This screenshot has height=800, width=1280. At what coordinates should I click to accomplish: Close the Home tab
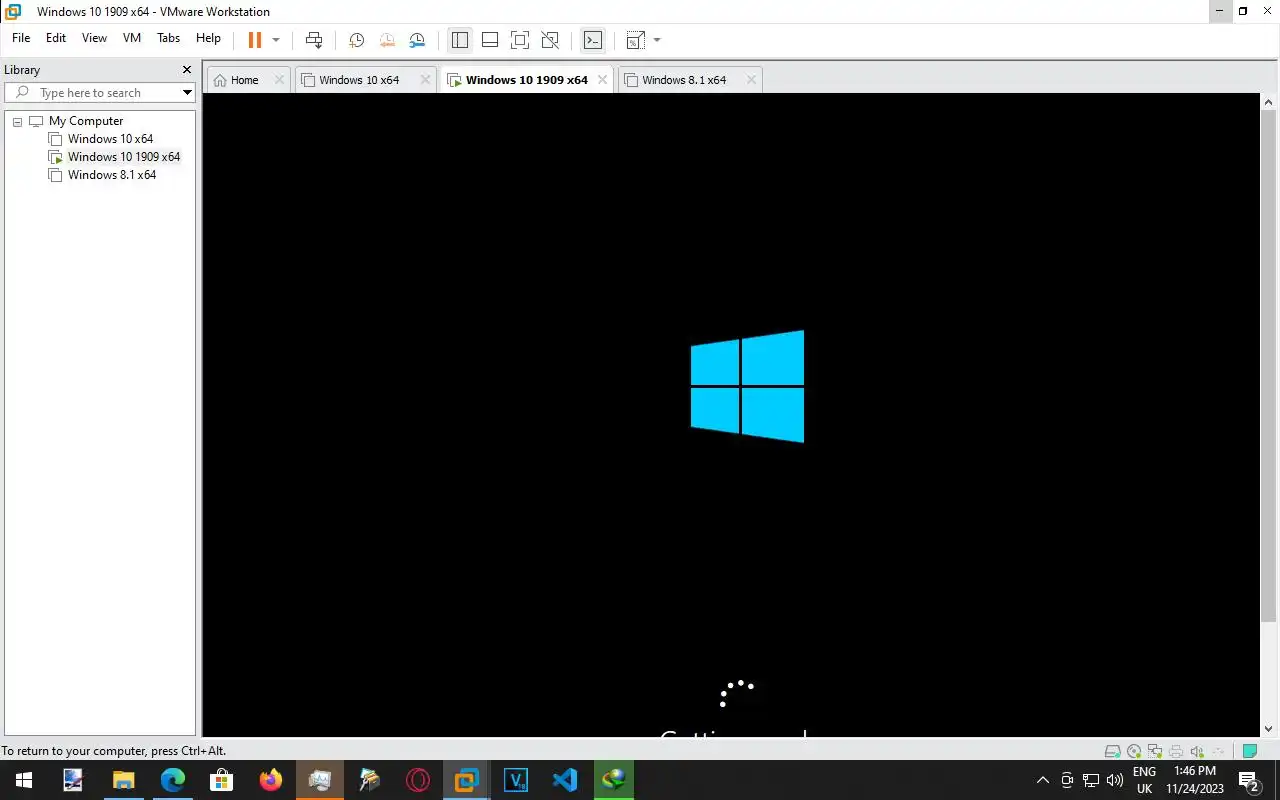pos(279,80)
